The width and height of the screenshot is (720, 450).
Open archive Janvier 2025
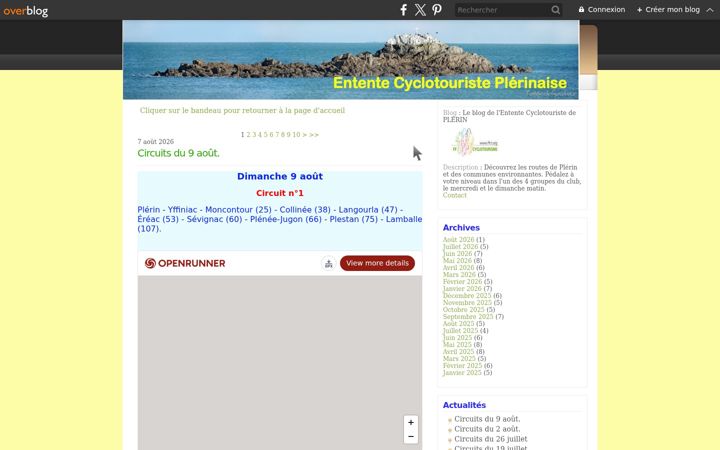[x=462, y=373]
